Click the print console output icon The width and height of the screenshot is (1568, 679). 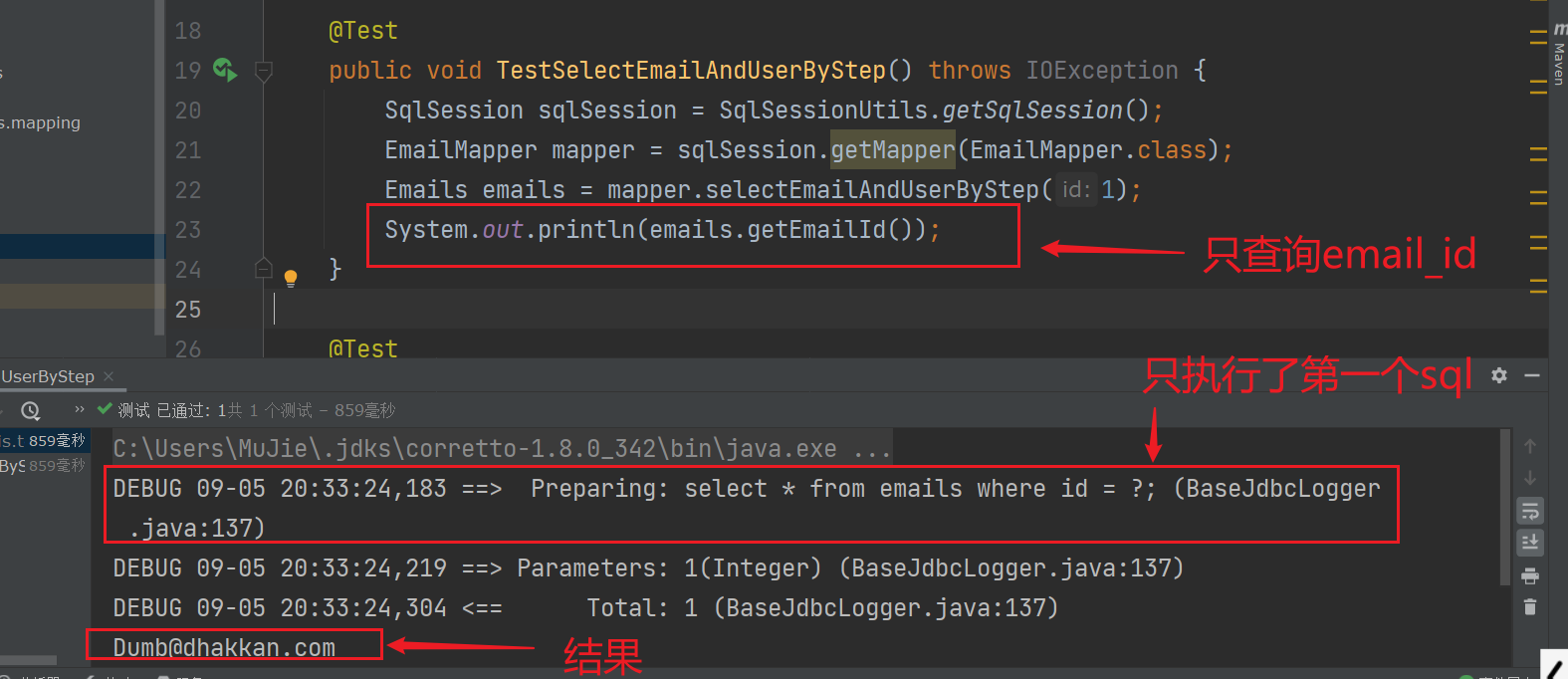pyautogui.click(x=1530, y=576)
